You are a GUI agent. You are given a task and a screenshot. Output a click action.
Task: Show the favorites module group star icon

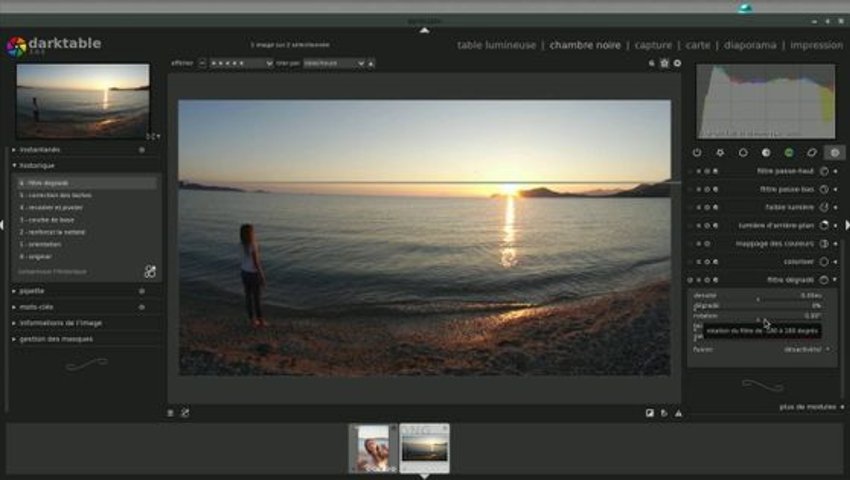[720, 153]
